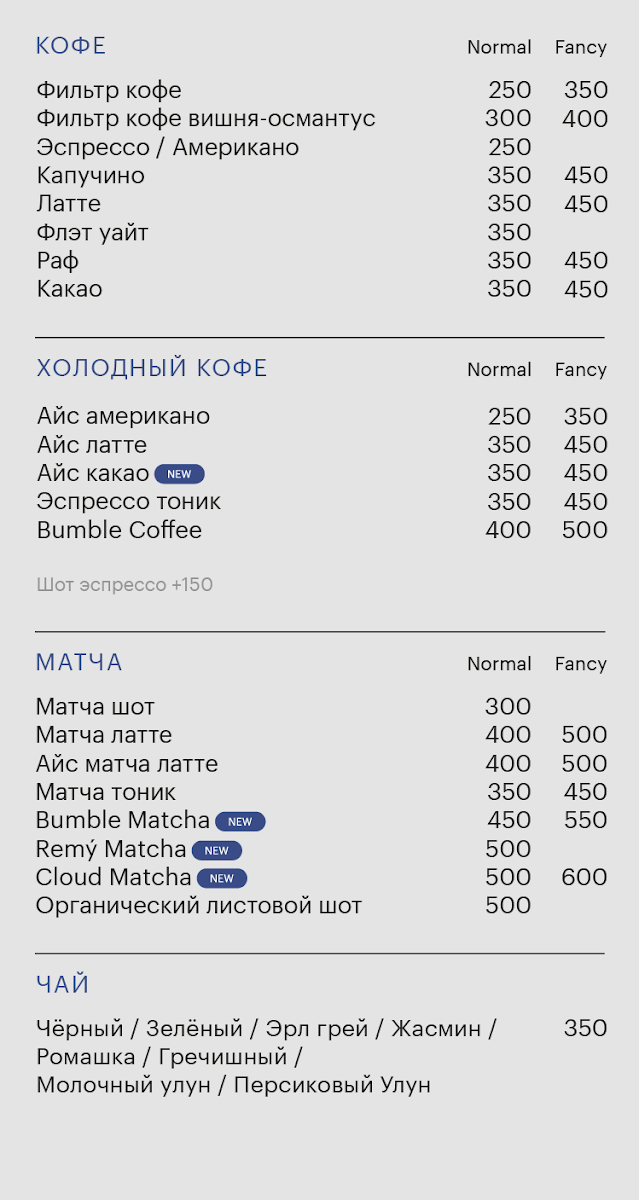This screenshot has height=1200, width=639.
Task: Select the 350 price for tea
Action: pyautogui.click(x=585, y=1028)
